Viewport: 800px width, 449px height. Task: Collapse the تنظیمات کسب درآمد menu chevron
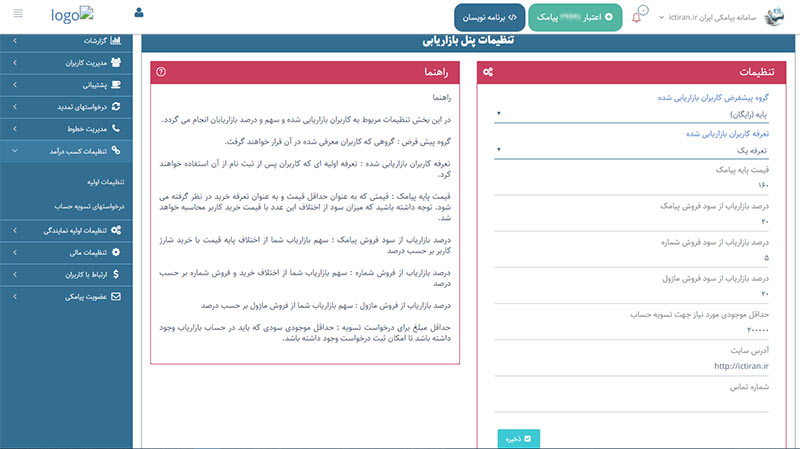(x=15, y=151)
